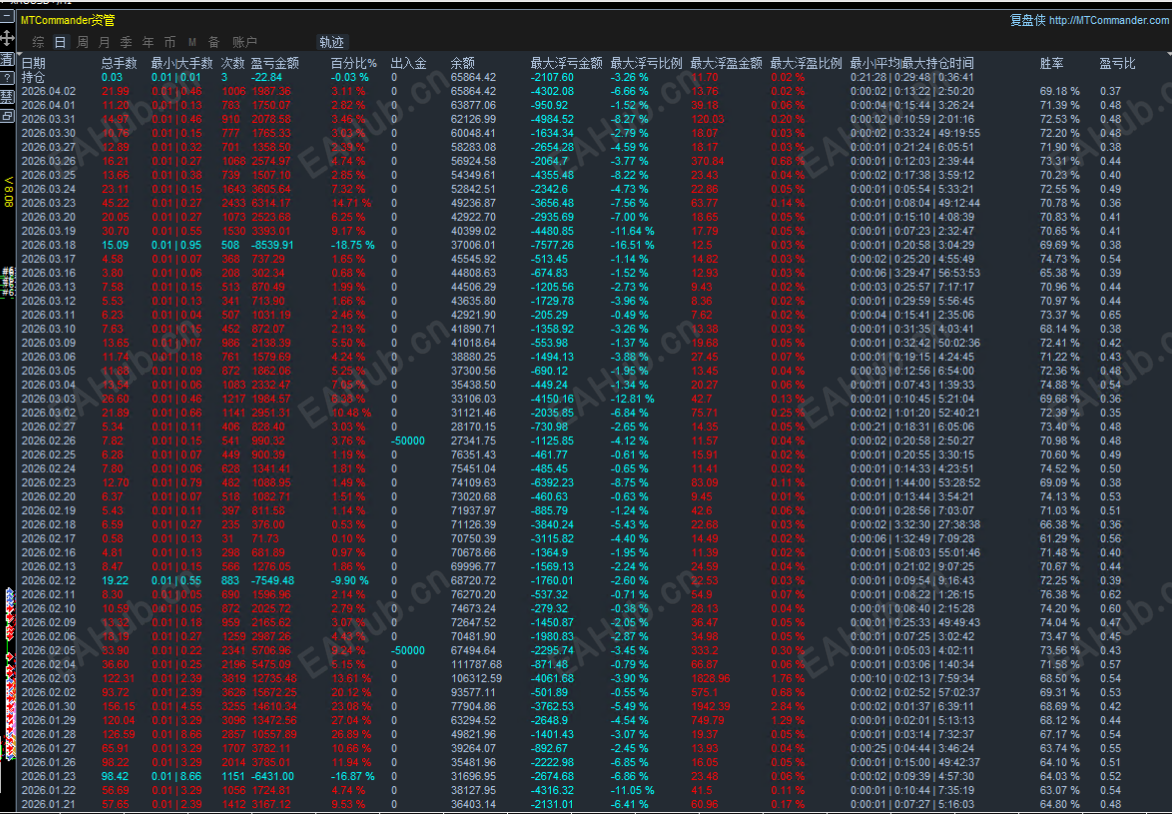Screen dimensions: 1172x814
Task: Click the -50000 withdrawal on 2026.02.26
Action: (x=407, y=441)
